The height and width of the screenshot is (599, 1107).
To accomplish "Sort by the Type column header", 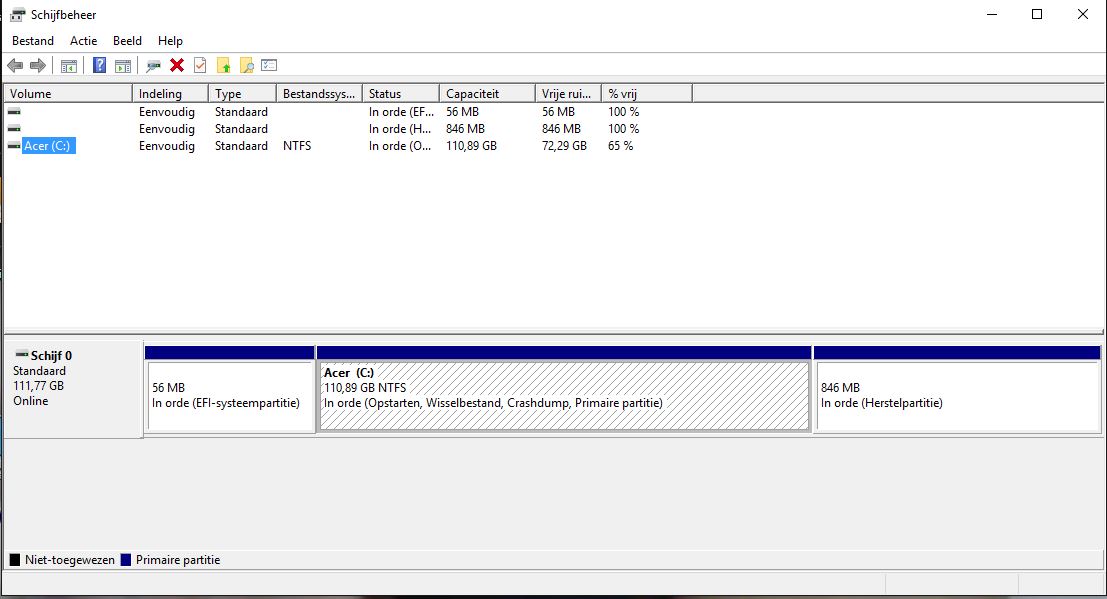I will click(x=242, y=93).
